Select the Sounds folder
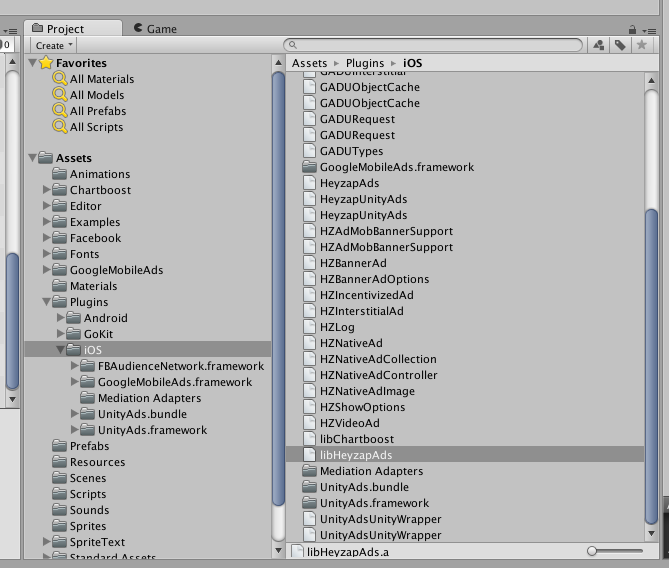This screenshot has height=568, width=669. [89, 510]
